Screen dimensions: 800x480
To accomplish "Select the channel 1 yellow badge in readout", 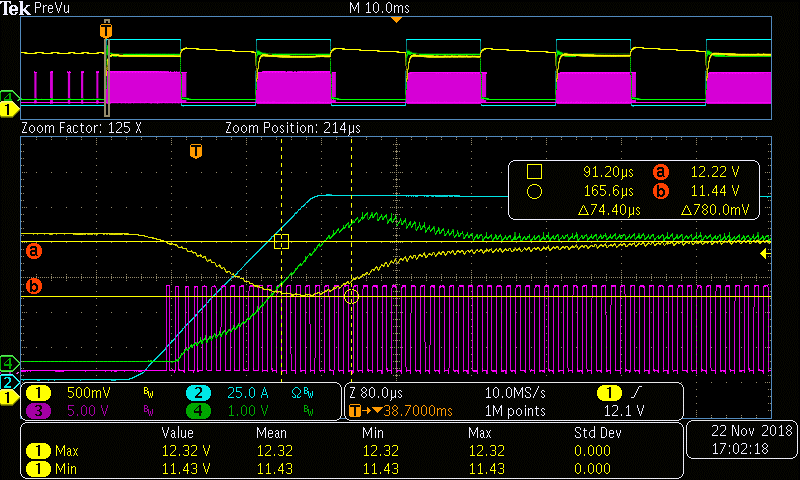I will [x=38, y=393].
